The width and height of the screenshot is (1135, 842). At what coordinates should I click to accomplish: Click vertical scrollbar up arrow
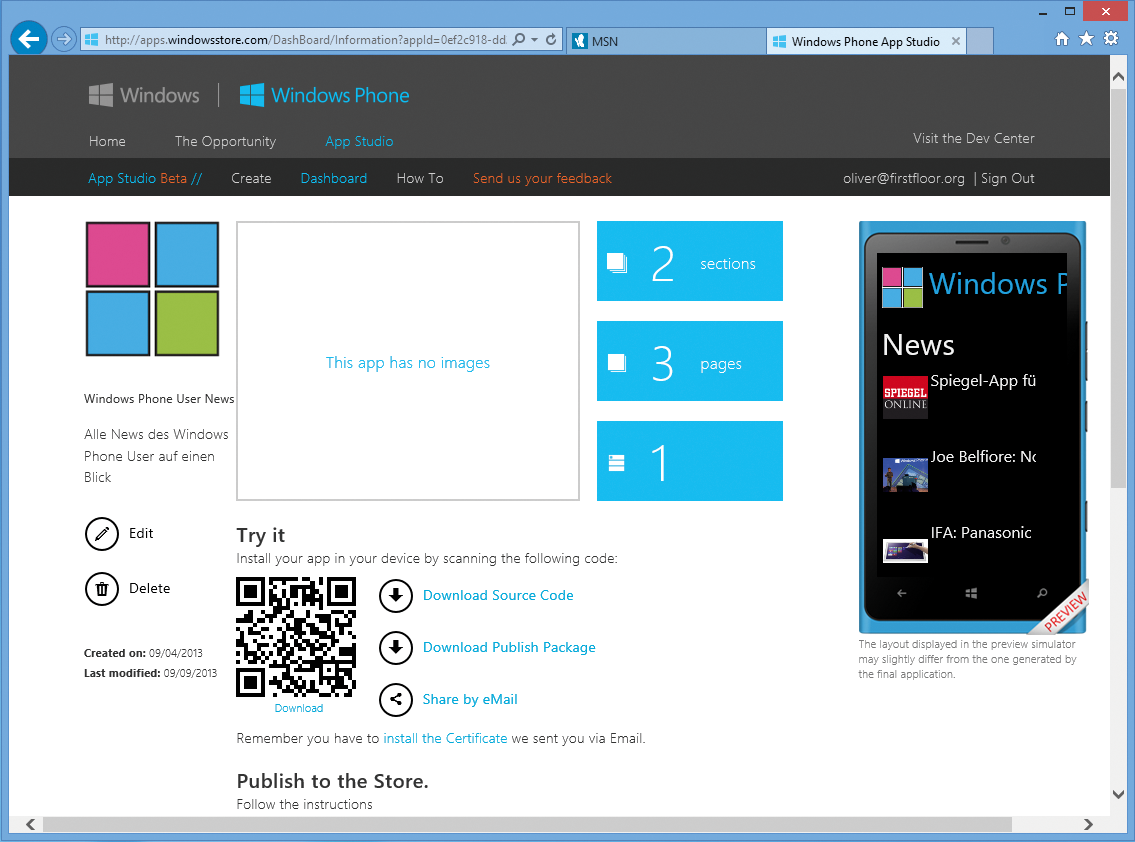click(x=1118, y=76)
